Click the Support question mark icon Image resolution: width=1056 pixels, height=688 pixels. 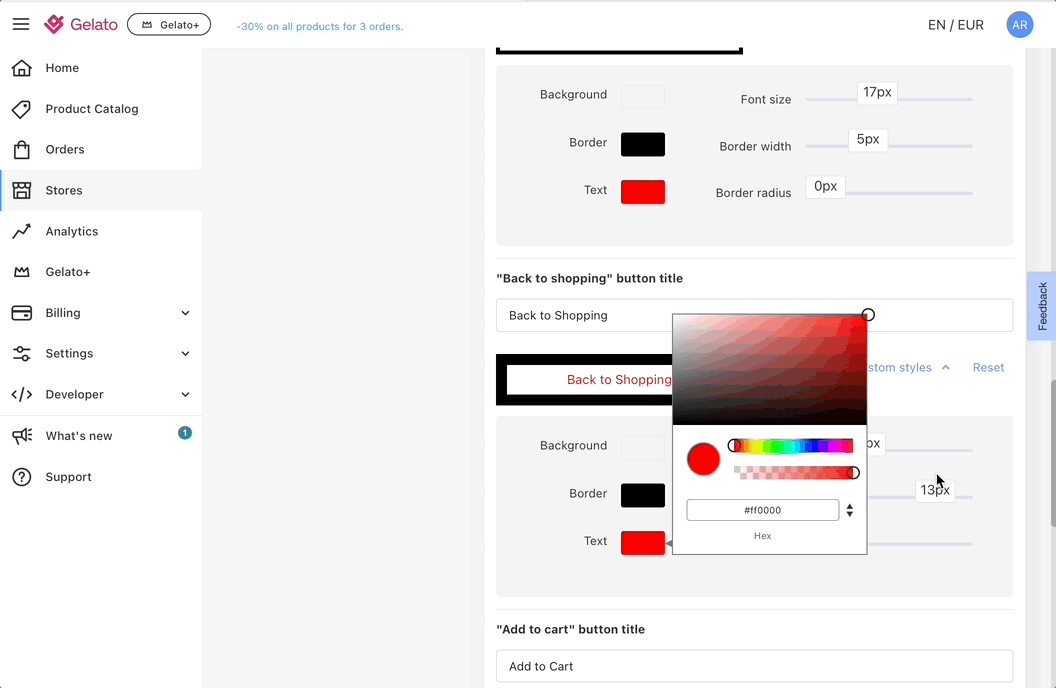pos(22,477)
